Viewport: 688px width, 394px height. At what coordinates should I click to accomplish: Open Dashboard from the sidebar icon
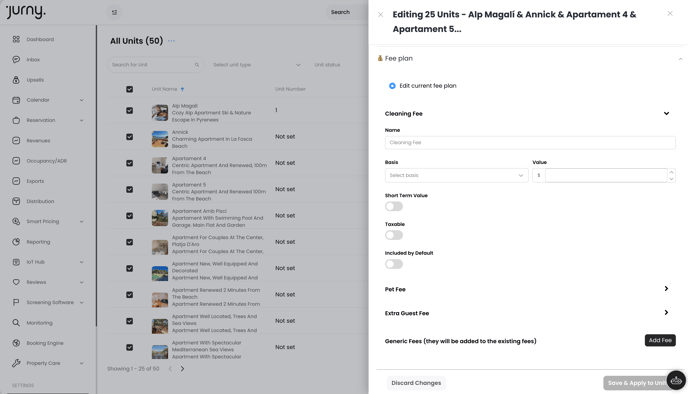pos(16,39)
